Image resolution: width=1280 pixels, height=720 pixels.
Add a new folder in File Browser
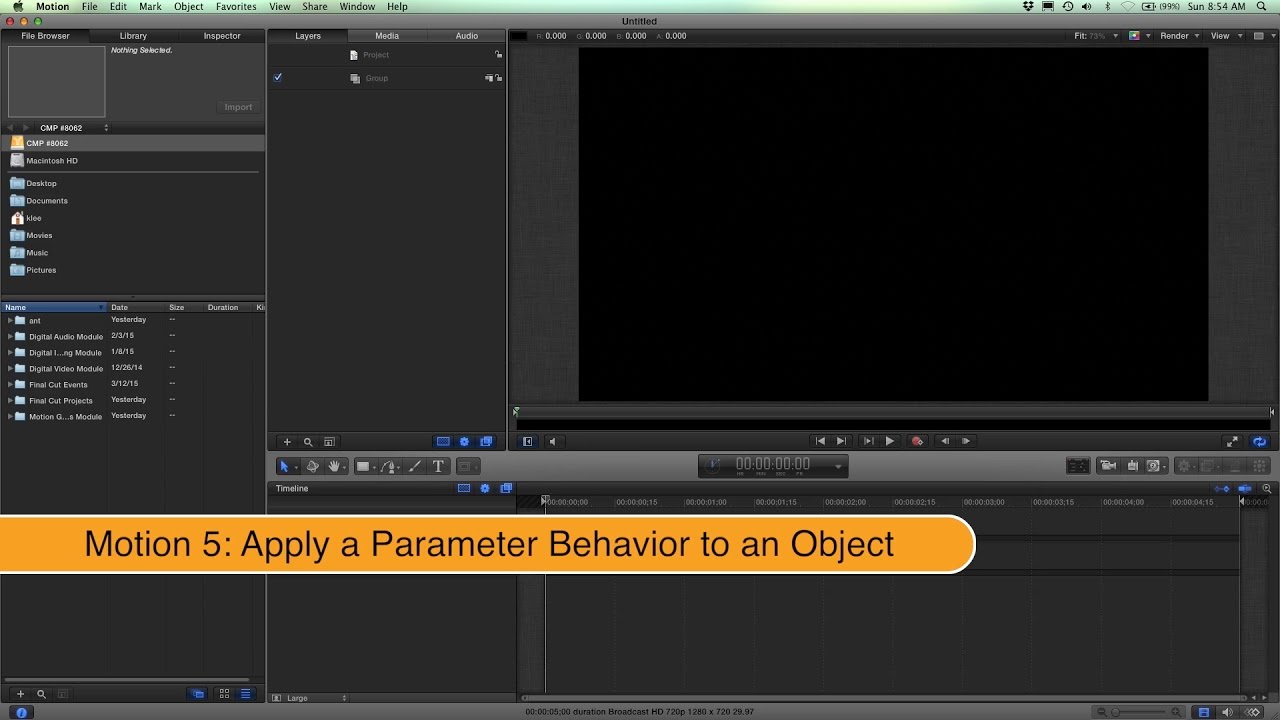click(x=20, y=694)
